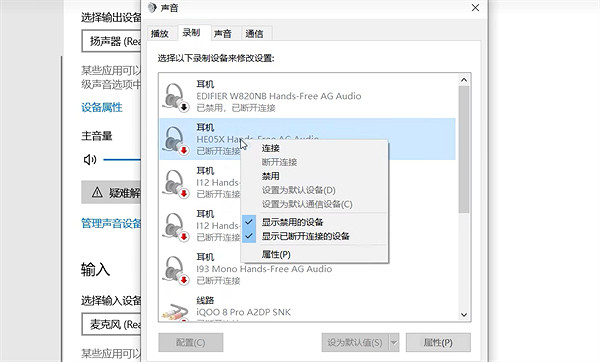Image resolution: width=600 pixels, height=362 pixels.
Task: Click the device list scrollbar up arrow
Action: pos(464,80)
